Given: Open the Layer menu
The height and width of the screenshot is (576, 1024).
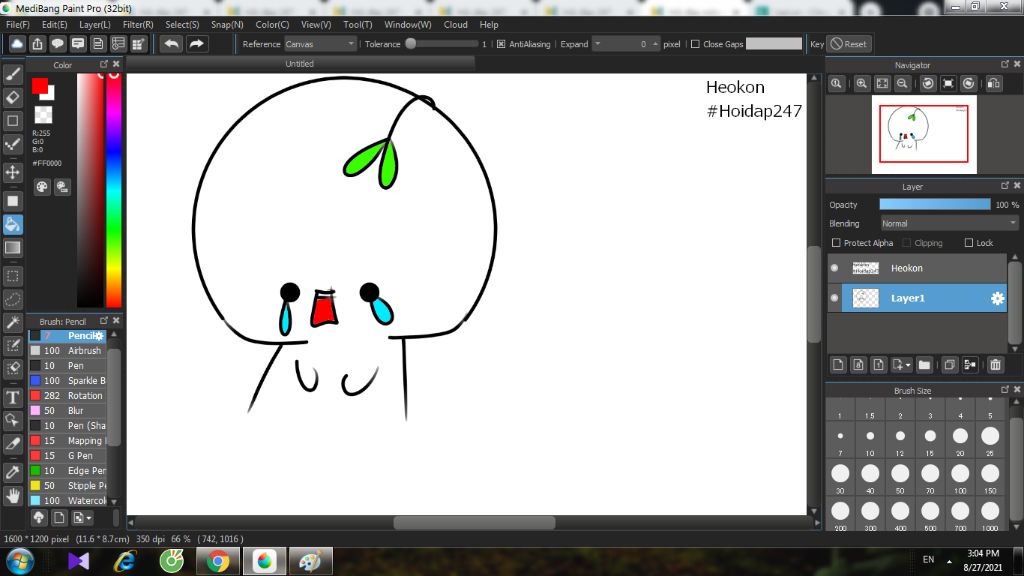Looking at the screenshot, I should tap(95, 25).
